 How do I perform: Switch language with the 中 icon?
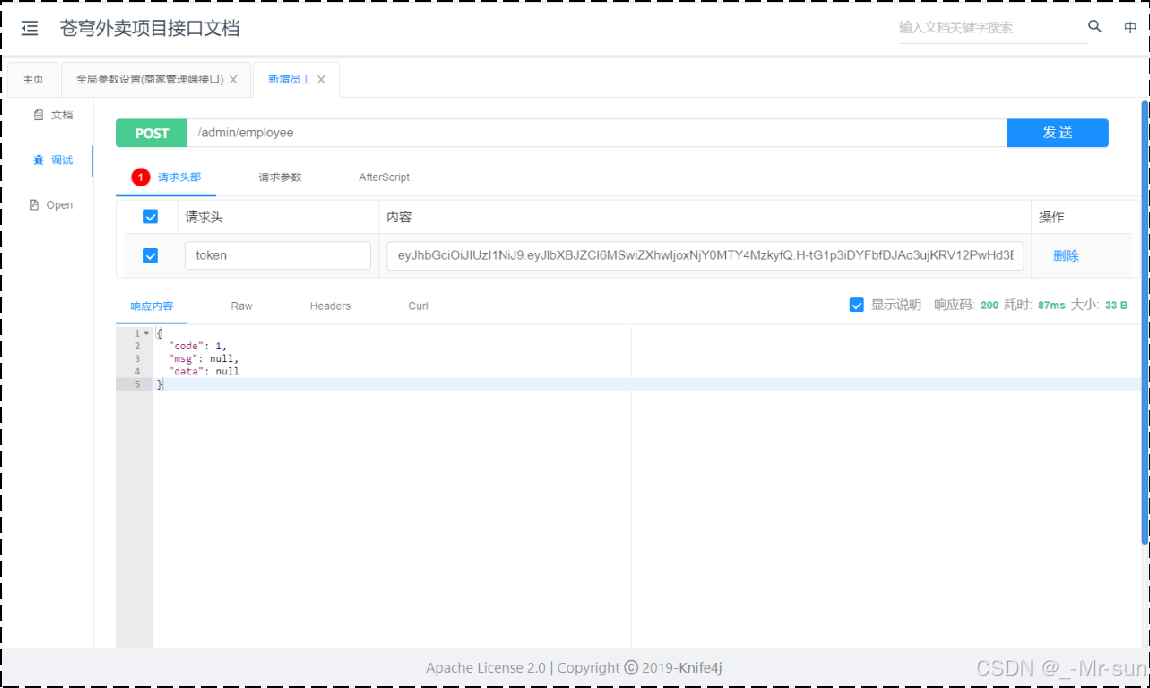point(1130,27)
